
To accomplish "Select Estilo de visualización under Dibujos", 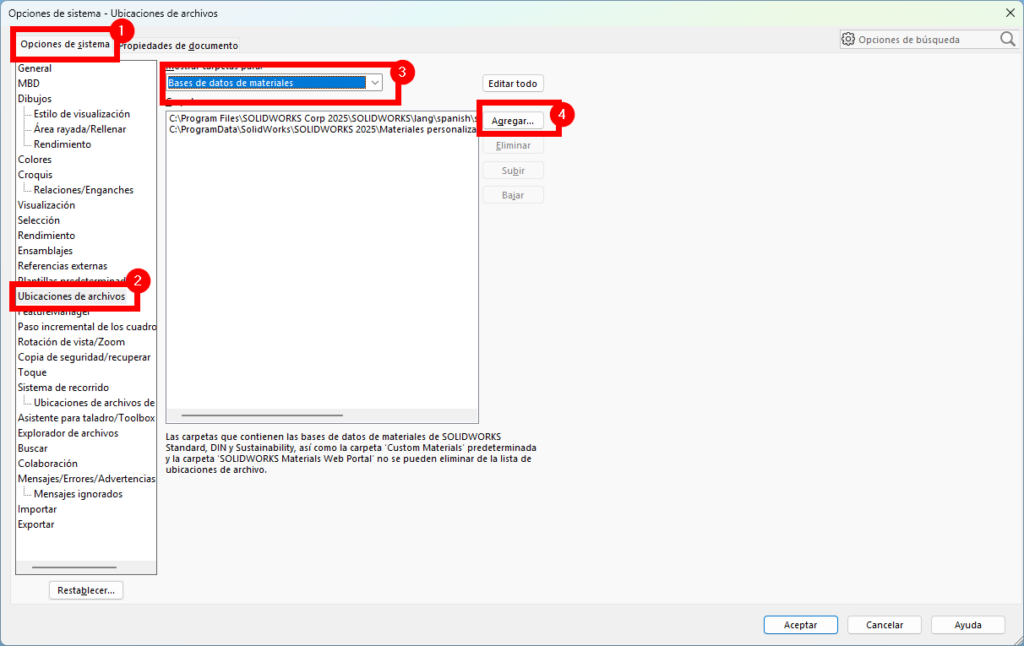I will [82, 114].
